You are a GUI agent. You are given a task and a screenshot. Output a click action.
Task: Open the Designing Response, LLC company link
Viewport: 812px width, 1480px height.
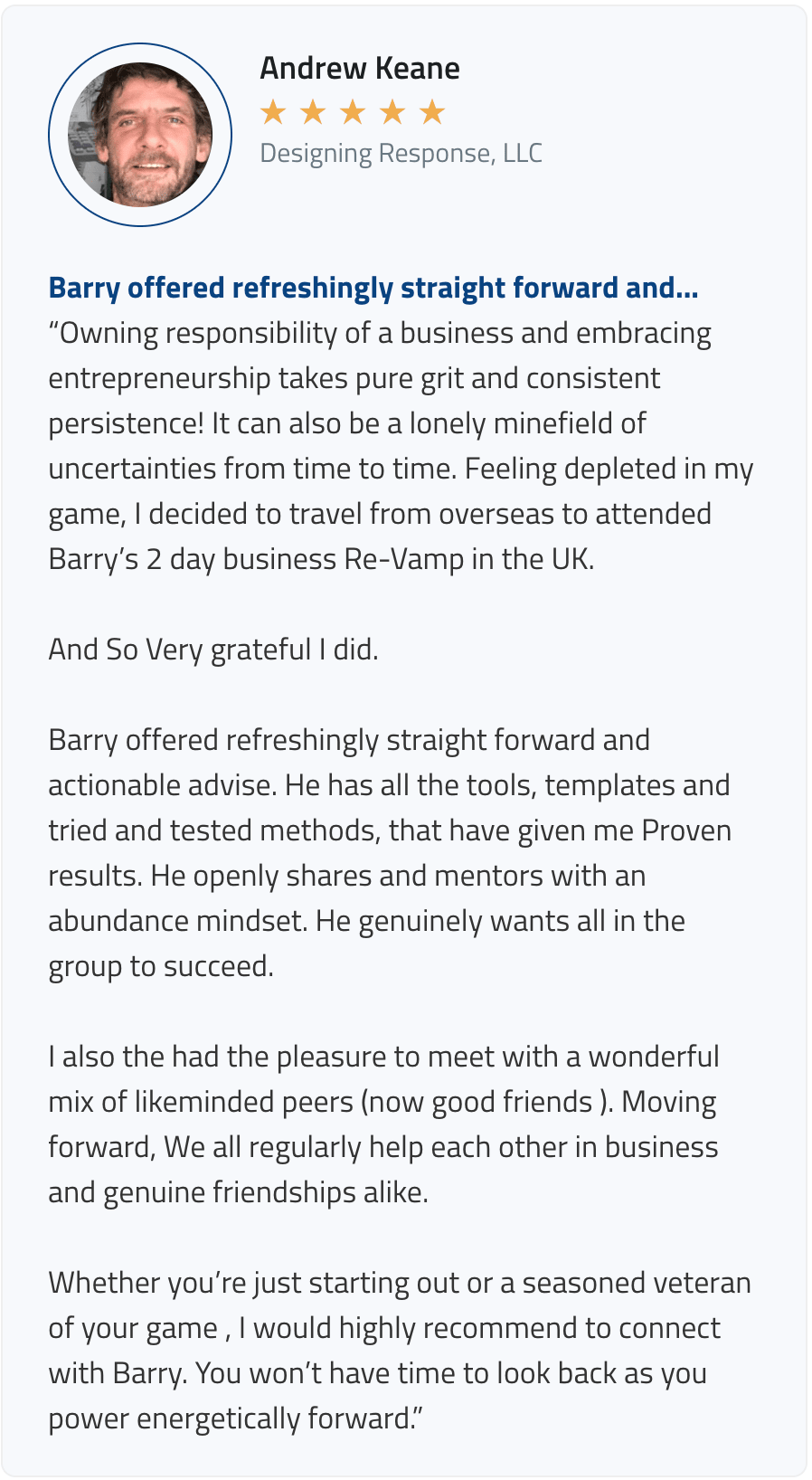click(401, 154)
